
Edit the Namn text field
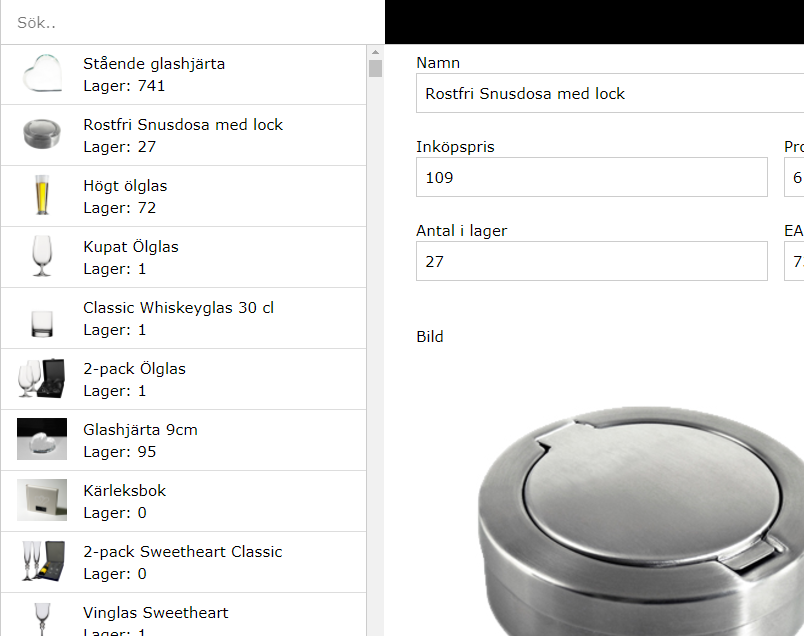pos(610,93)
